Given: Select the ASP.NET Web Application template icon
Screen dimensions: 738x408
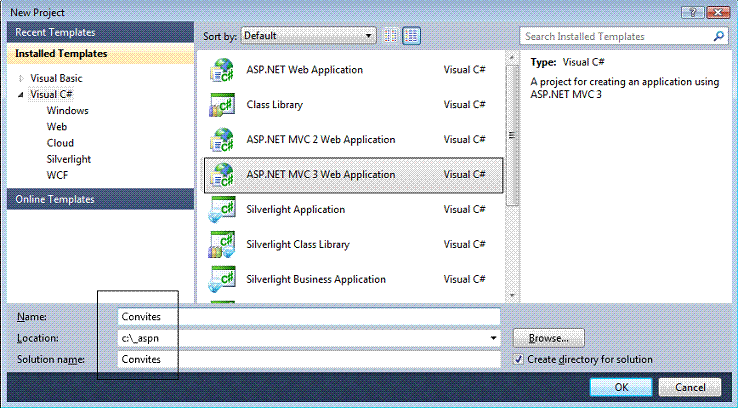Looking at the screenshot, I should 222,70.
